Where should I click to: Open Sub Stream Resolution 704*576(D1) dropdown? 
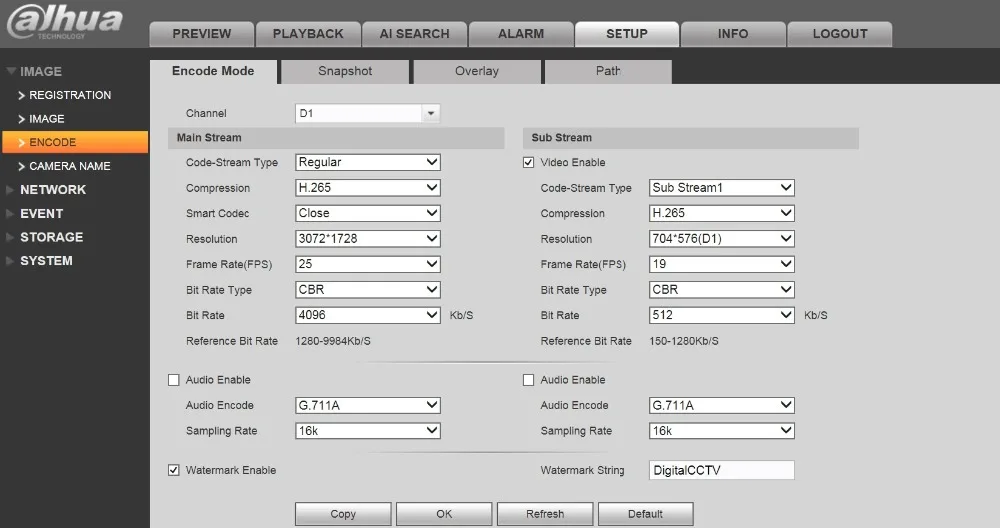[722, 238]
